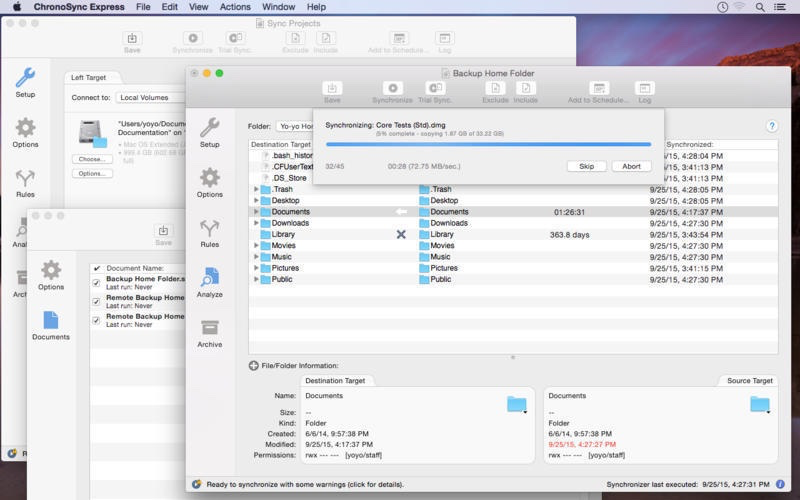The width and height of the screenshot is (800, 500).
Task: Click the blue help question mark button
Action: click(771, 126)
